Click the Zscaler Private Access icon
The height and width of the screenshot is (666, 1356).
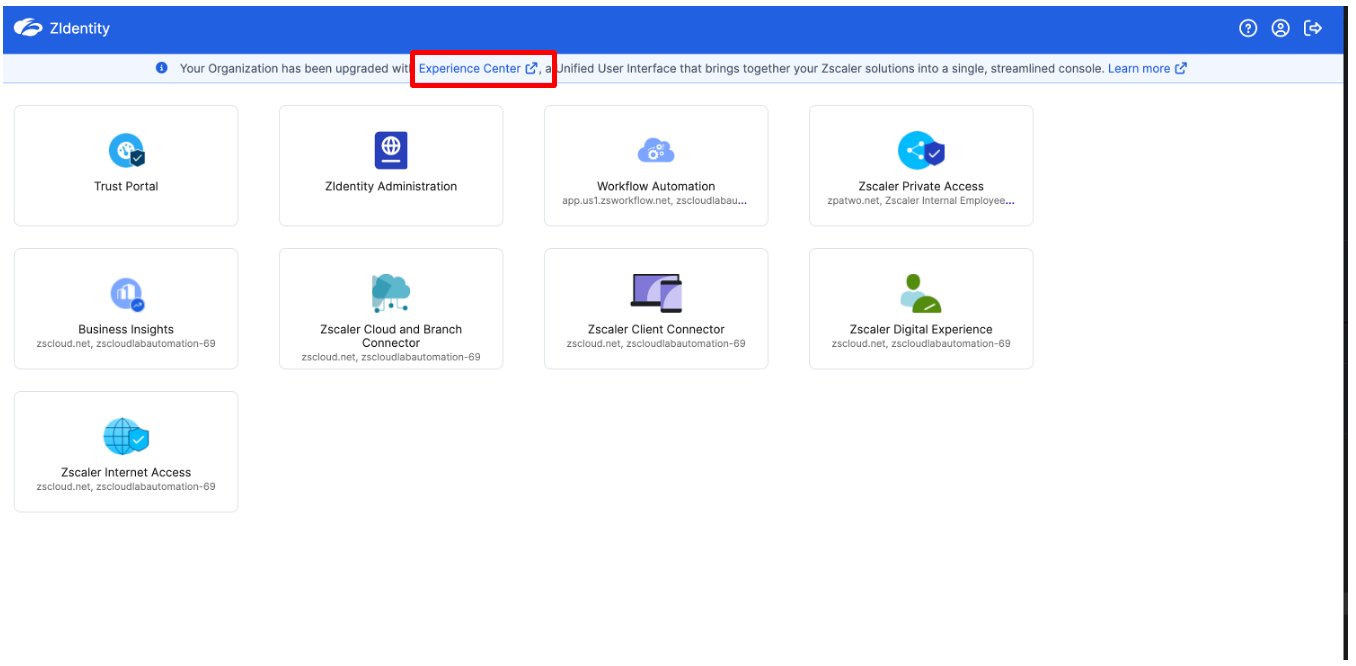[x=921, y=151]
